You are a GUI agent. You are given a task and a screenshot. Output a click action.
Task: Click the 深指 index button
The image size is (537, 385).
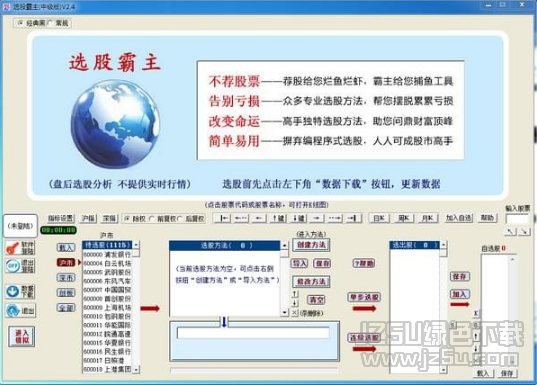[109, 218]
